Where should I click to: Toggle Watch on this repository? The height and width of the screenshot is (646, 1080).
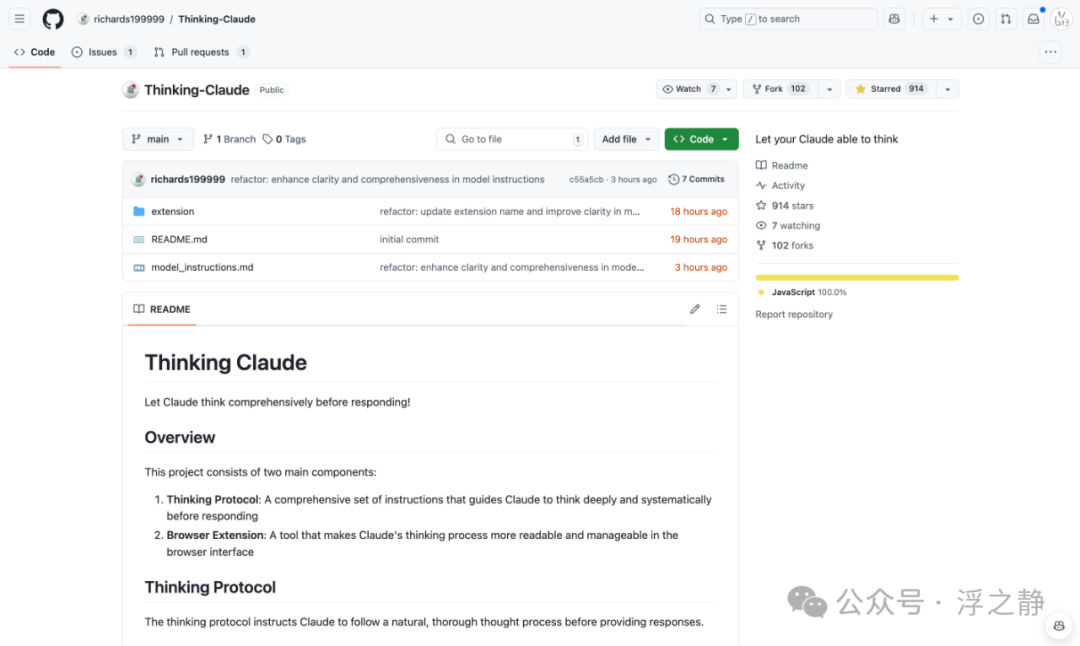(690, 89)
